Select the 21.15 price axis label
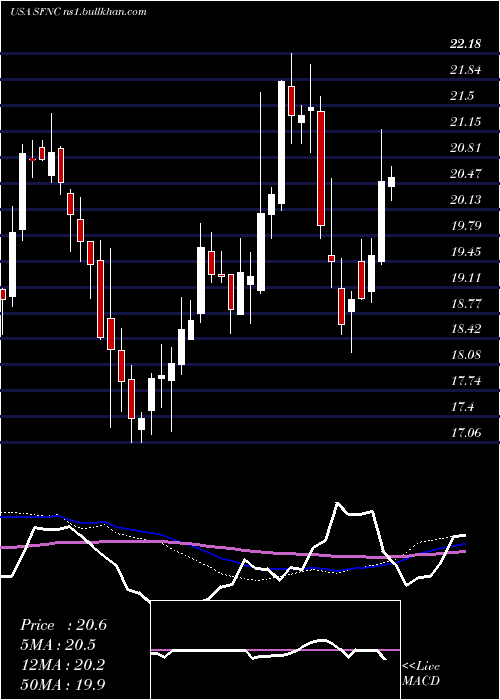Viewport: 500px width, 700px height. coord(466,121)
